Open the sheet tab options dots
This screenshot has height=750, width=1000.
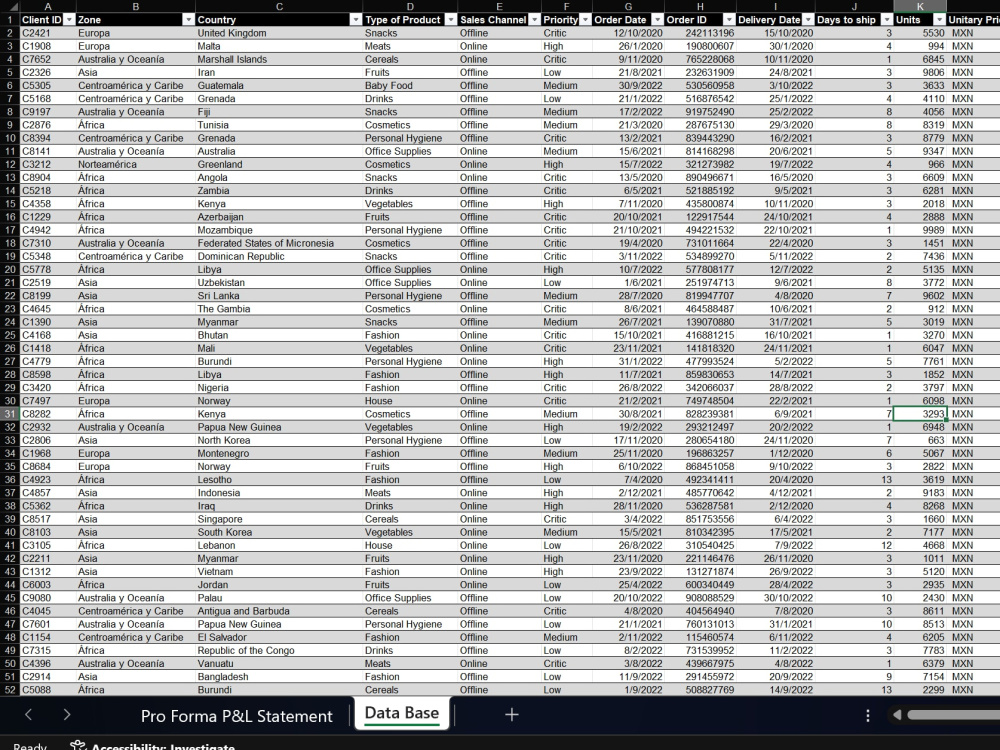[867, 716]
